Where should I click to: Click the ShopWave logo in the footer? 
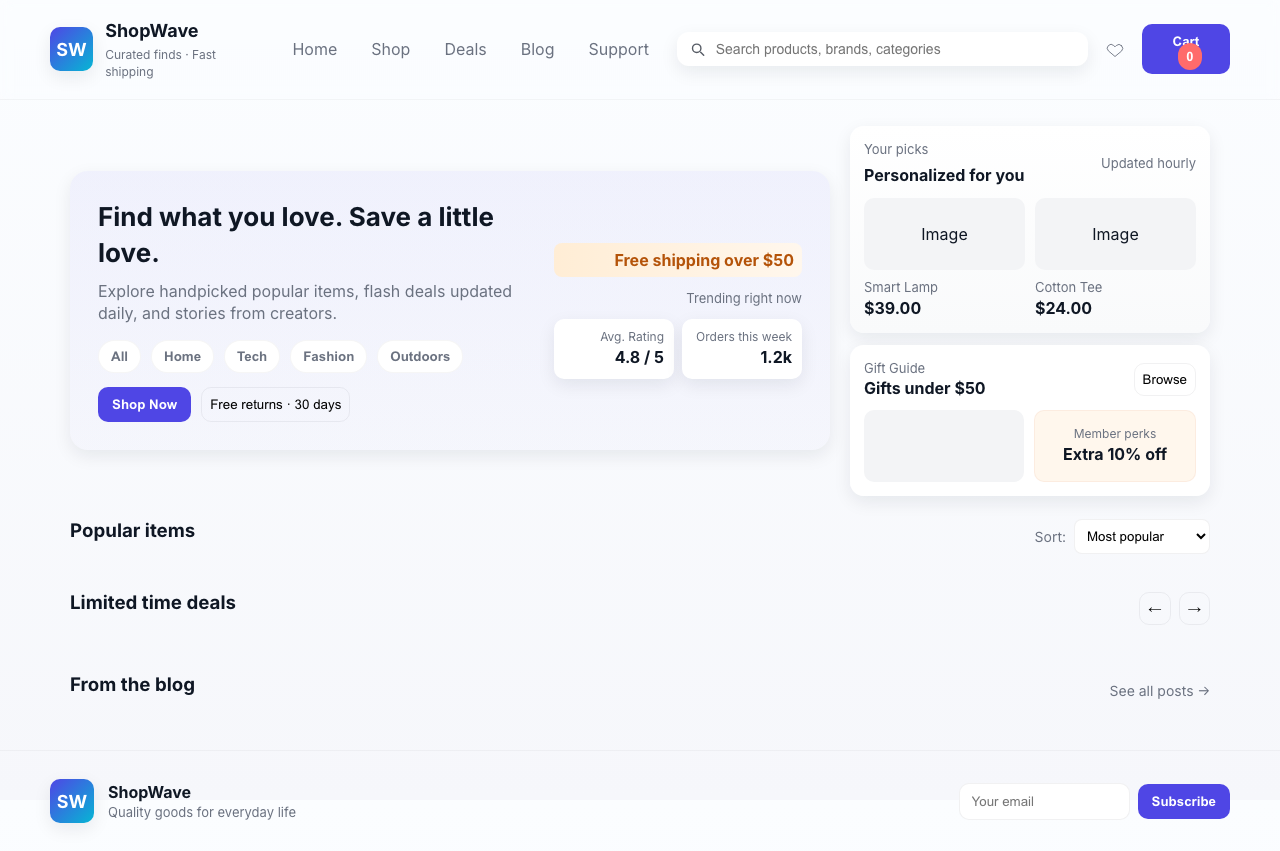[71, 801]
